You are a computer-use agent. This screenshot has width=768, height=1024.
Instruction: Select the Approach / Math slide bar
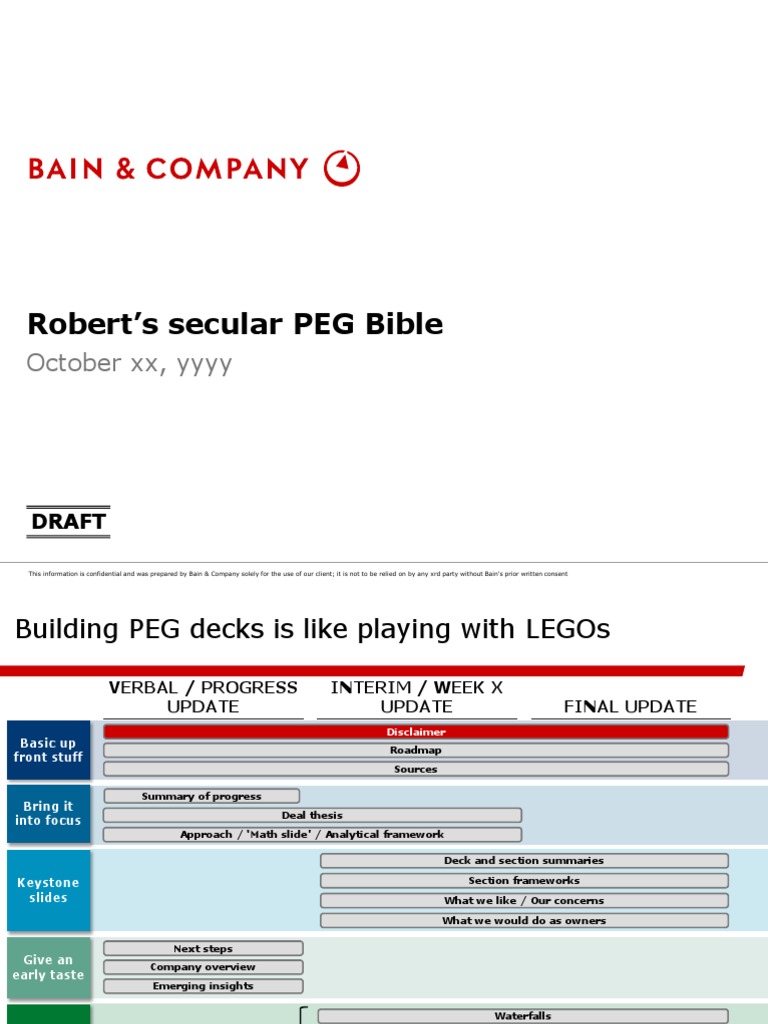coord(312,834)
